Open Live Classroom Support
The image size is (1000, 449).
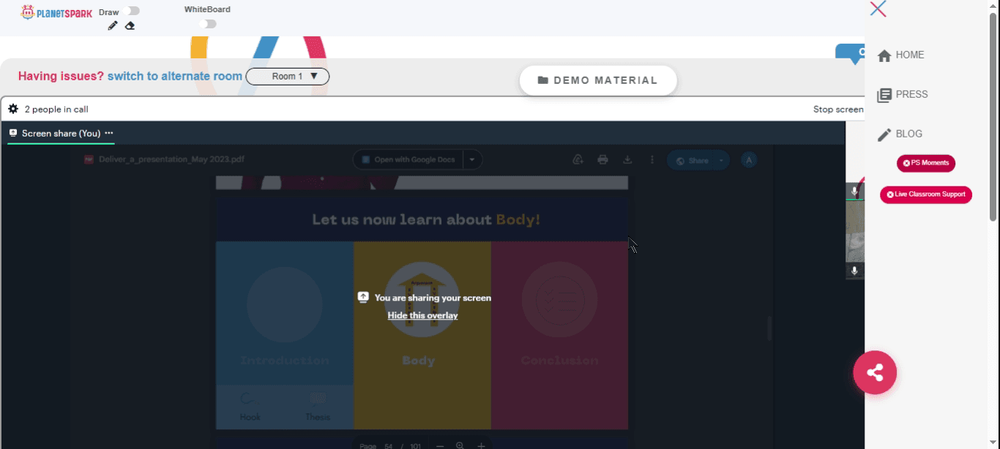pyautogui.click(x=926, y=195)
